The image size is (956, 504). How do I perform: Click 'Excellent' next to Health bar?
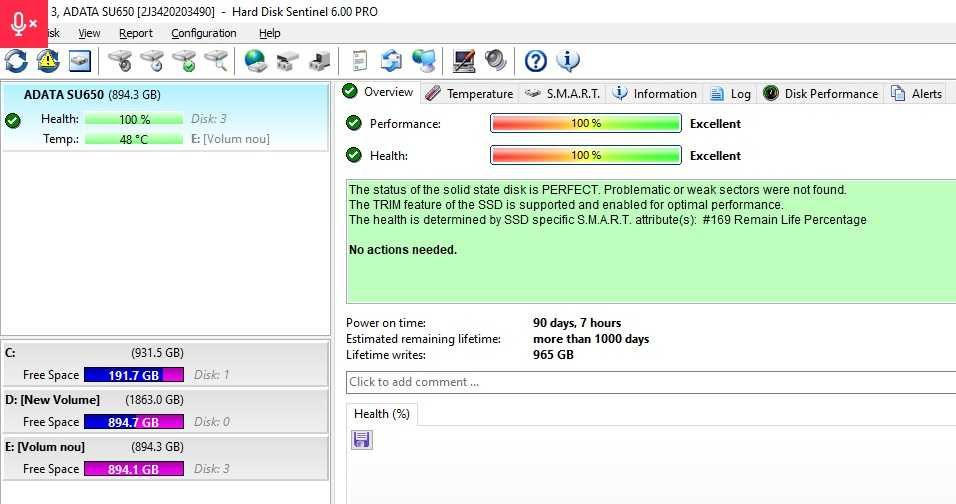[715, 155]
